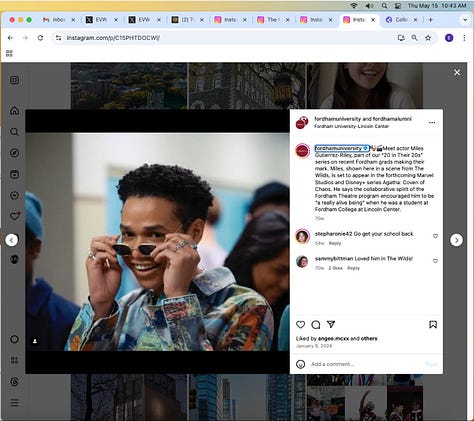Image resolution: width=474 pixels, height=421 pixels.
Task: Click browser back arrow
Action: pos(10,38)
